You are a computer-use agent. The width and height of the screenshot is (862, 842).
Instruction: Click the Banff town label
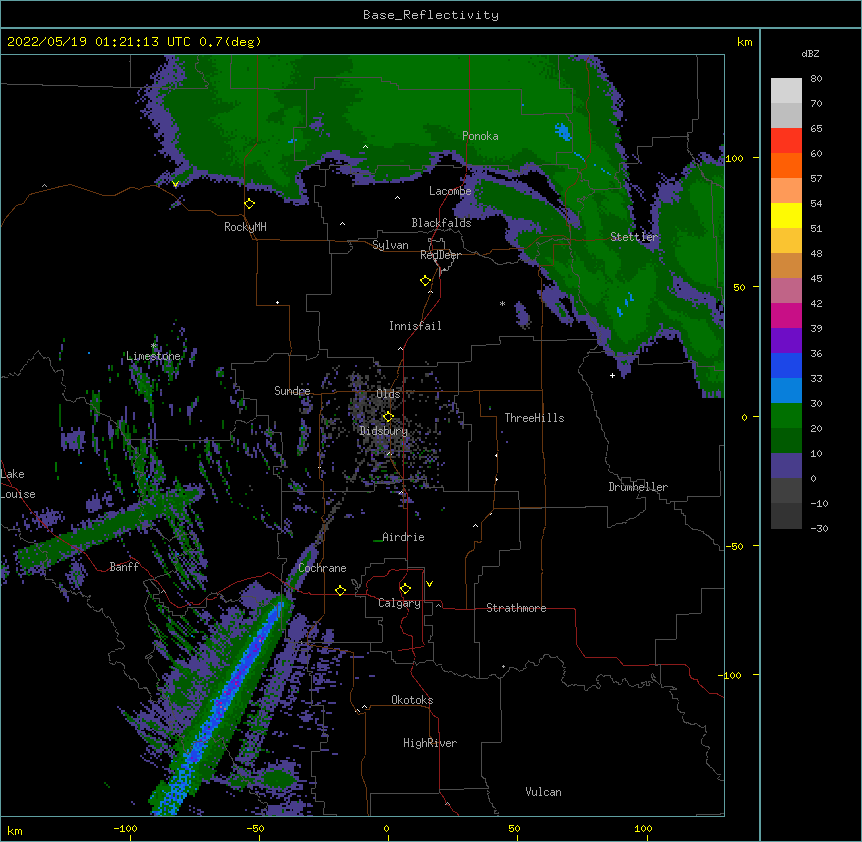pyautogui.click(x=124, y=567)
